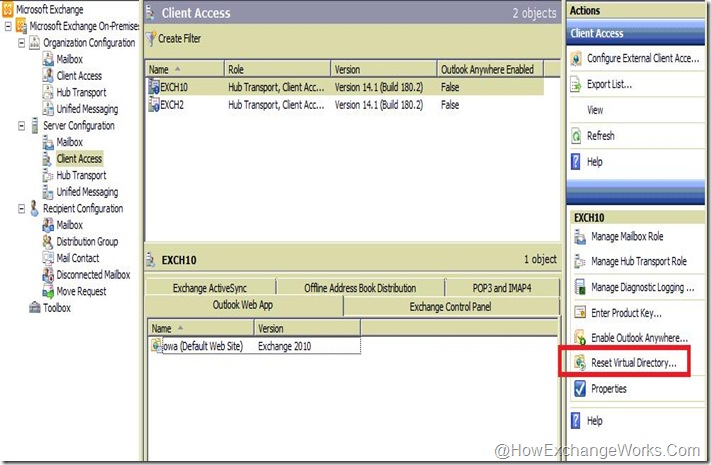This screenshot has height=465, width=711.
Task: Click Manage Mailbox Role icon
Action: (580, 236)
